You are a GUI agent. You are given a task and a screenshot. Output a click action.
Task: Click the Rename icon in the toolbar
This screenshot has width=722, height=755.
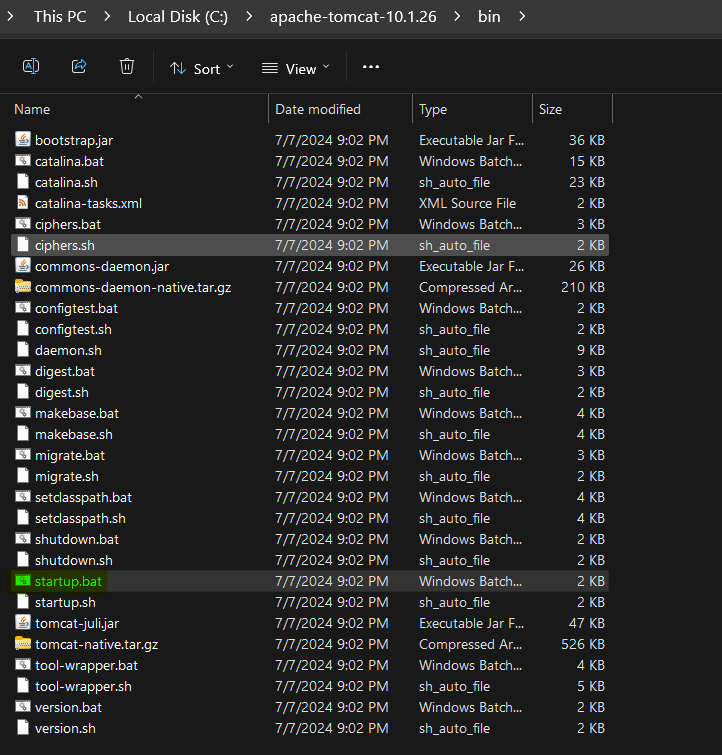tap(31, 67)
